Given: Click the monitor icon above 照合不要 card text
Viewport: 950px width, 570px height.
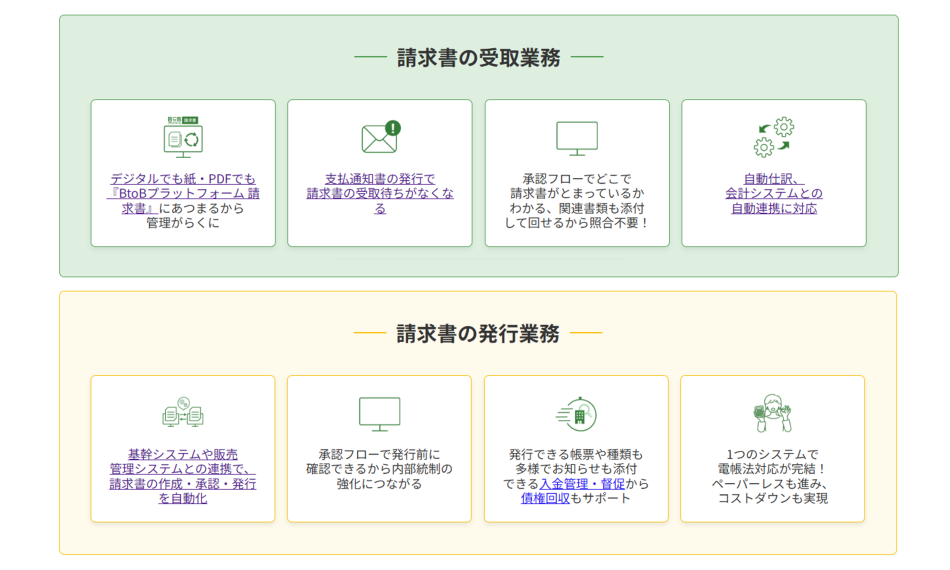Looking at the screenshot, I should tap(577, 138).
